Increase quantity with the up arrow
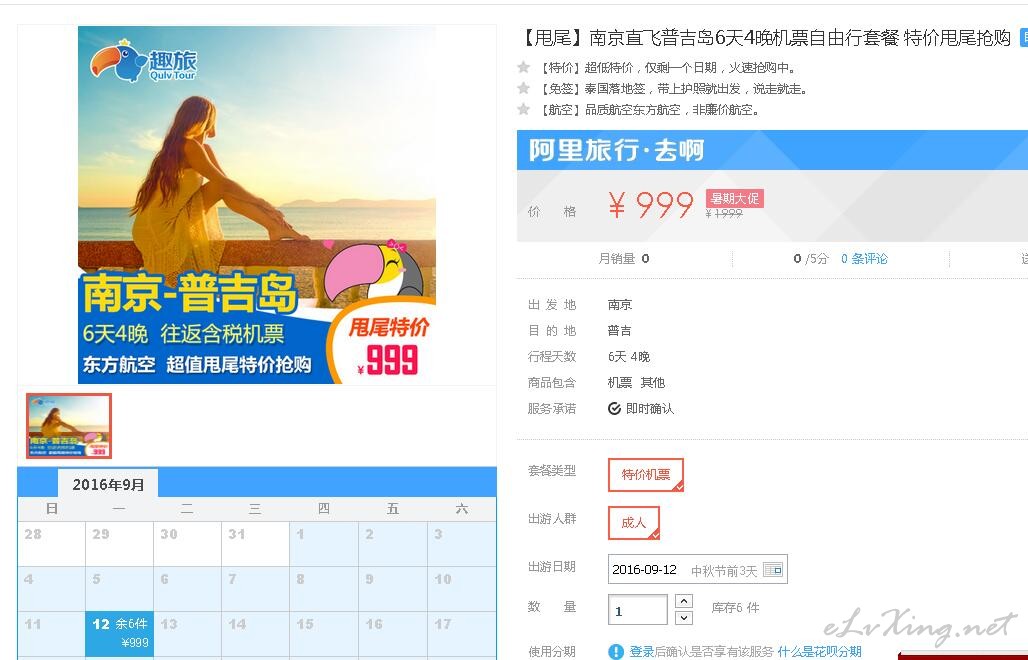This screenshot has width=1028, height=660. (683, 600)
